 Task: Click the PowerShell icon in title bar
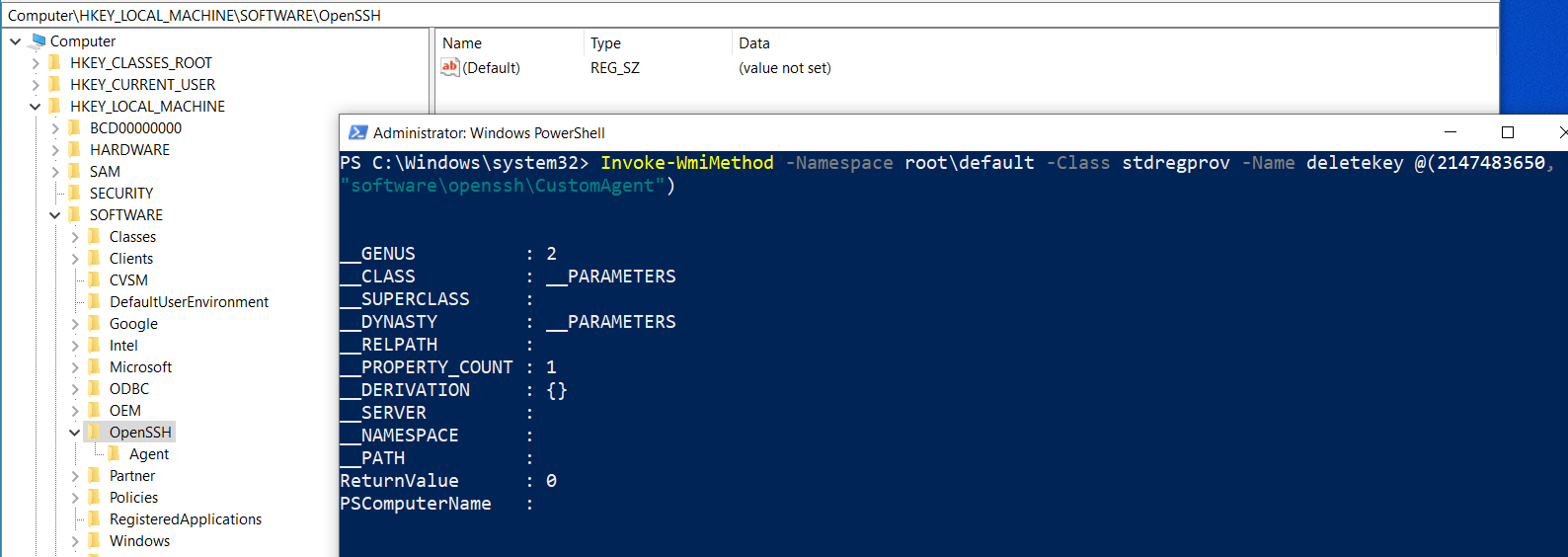tap(357, 132)
